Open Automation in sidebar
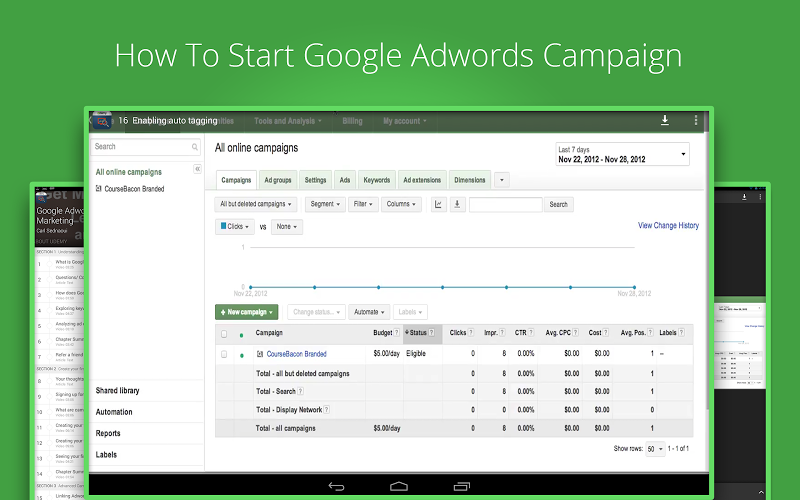Screen dimensions: 800x500 114,412
